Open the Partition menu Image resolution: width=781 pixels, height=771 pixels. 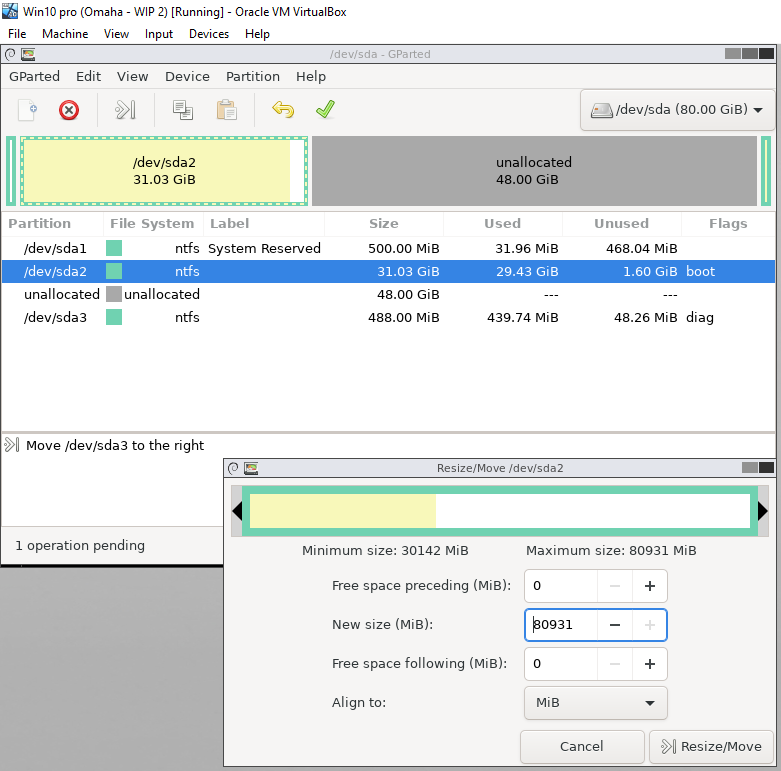coord(253,76)
